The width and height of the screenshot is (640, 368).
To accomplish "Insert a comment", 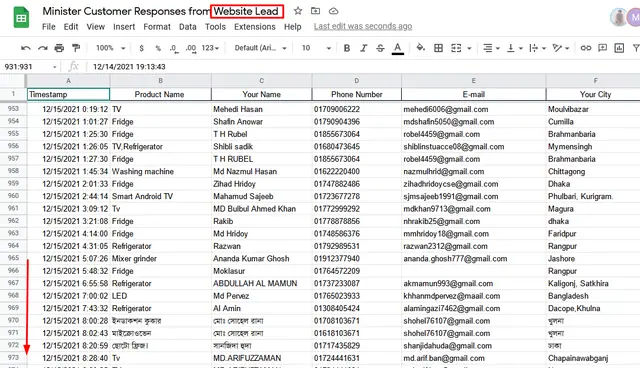I will click(x=602, y=48).
